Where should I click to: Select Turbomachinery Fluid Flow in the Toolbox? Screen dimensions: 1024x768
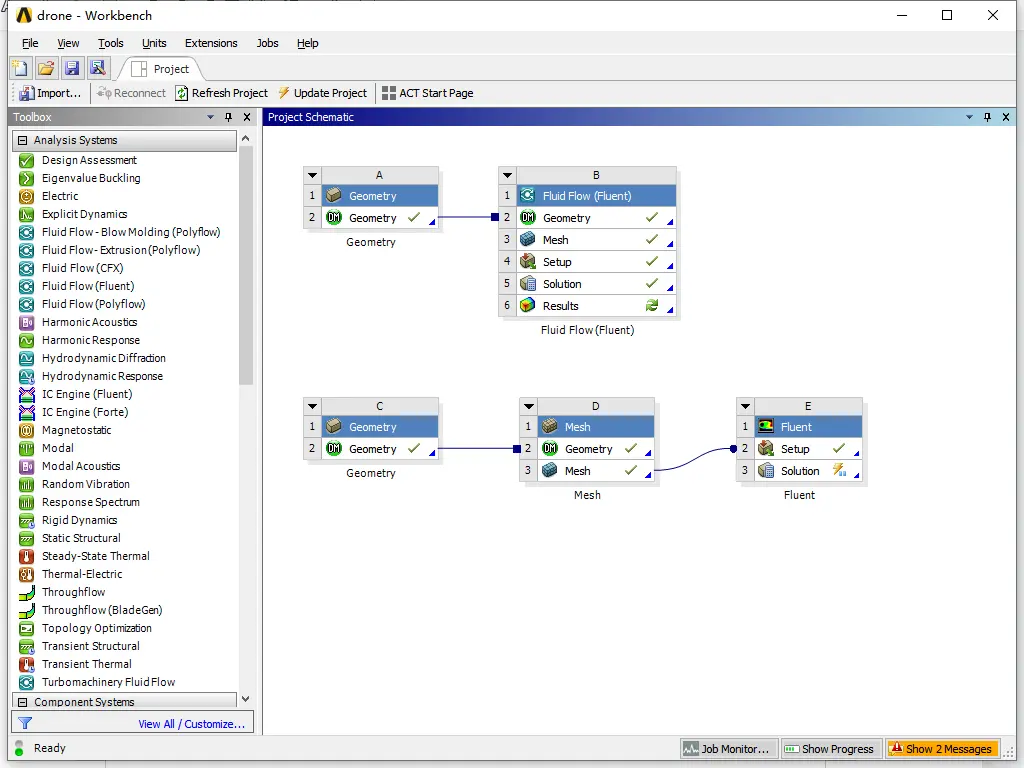point(108,682)
